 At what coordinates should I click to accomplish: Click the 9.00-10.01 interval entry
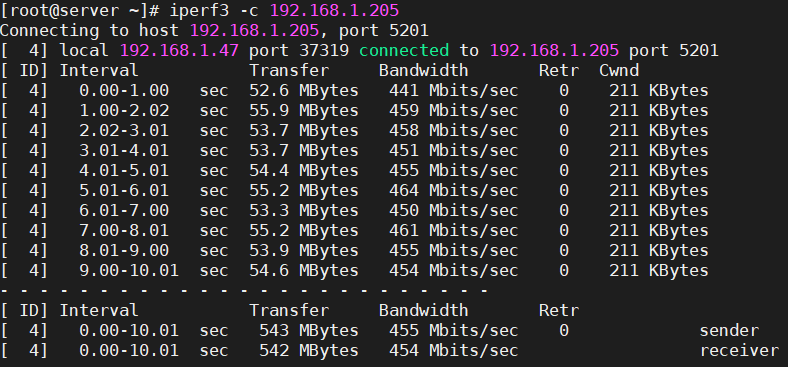[129, 270]
